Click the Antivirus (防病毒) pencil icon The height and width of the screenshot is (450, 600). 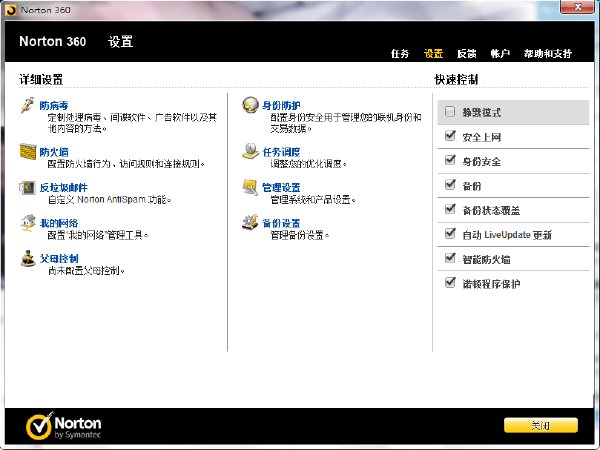point(27,105)
